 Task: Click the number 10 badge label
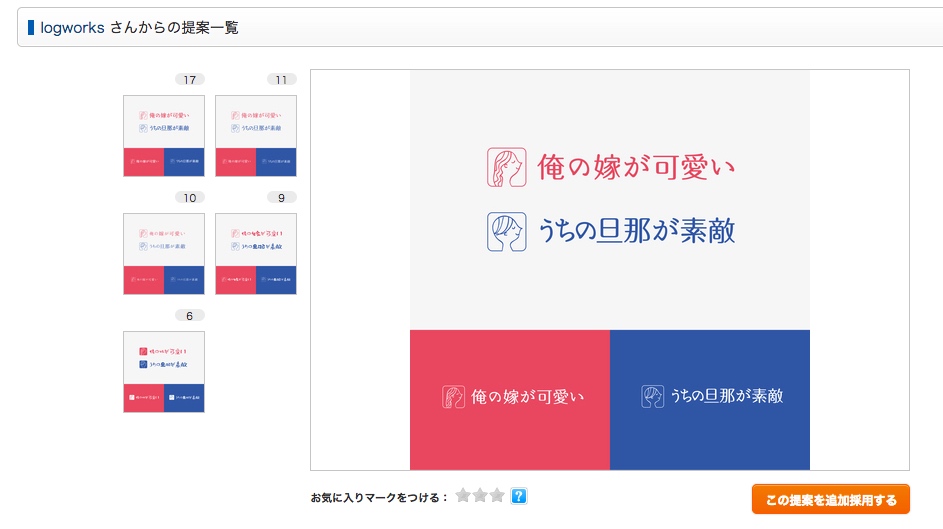[190, 197]
